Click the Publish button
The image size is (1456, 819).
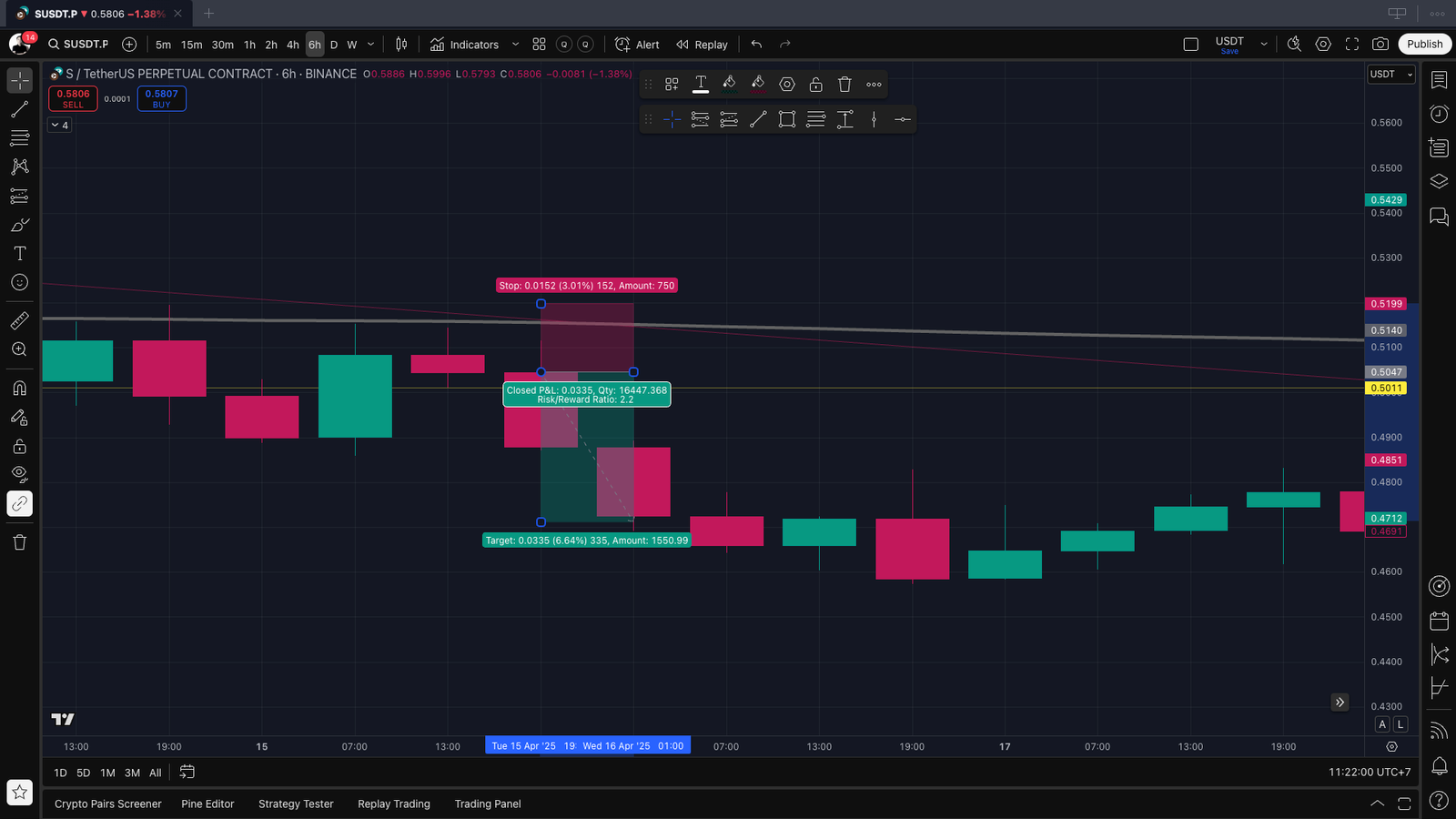pos(1424,44)
